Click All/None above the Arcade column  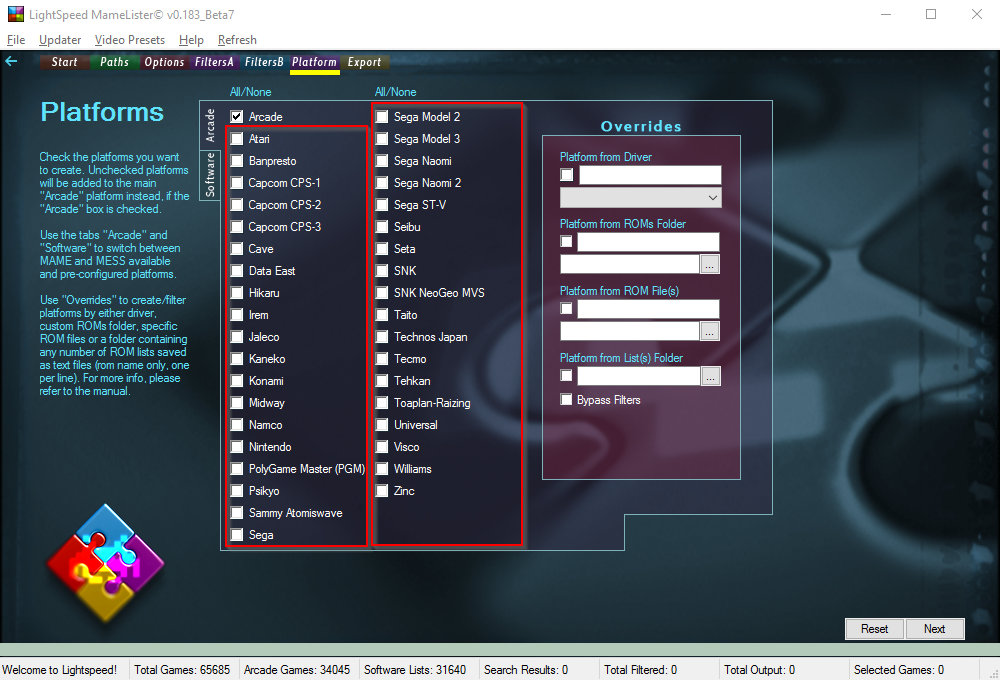(251, 92)
